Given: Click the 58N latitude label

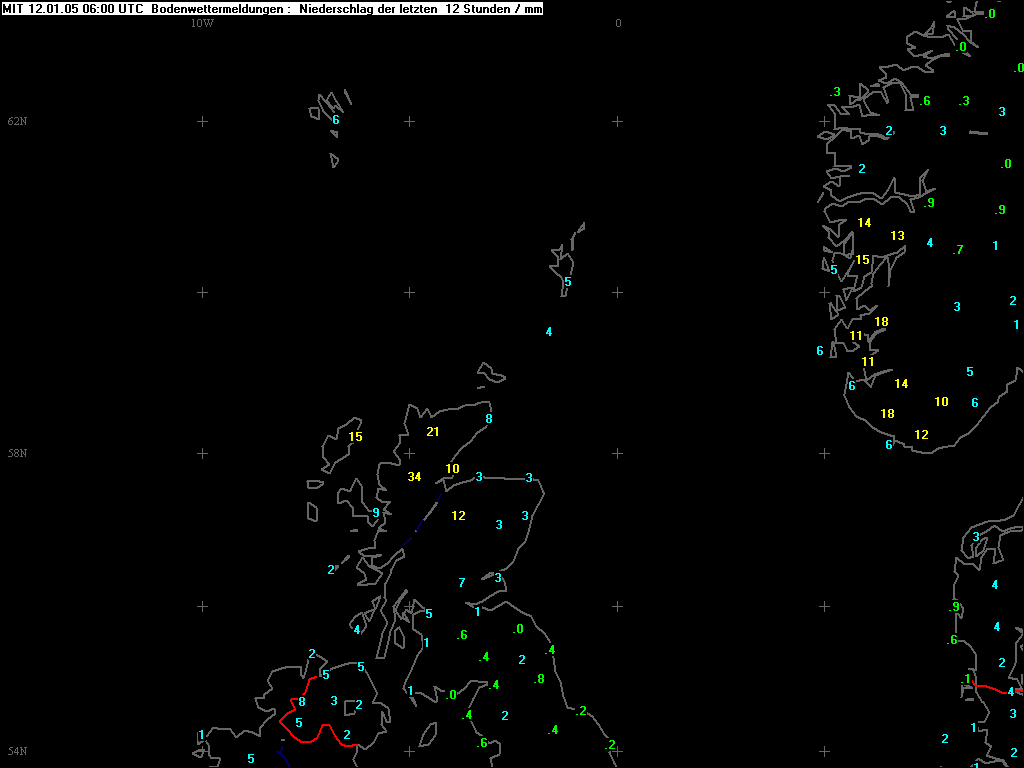Looking at the screenshot, I should (18, 453).
